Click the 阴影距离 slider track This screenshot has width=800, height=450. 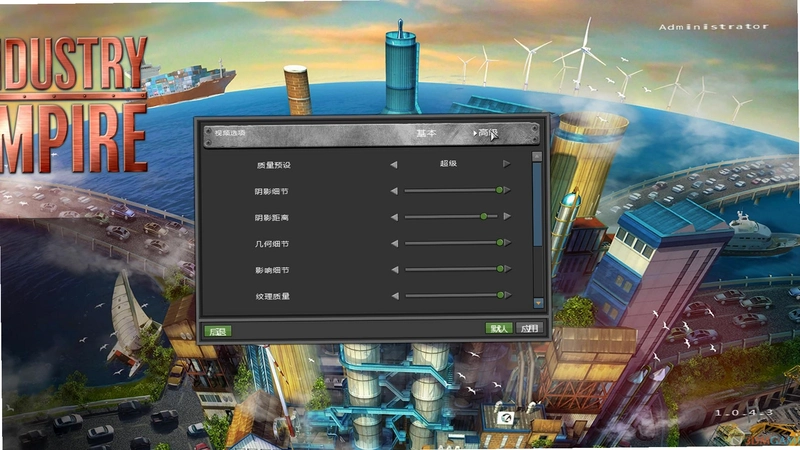click(x=451, y=216)
